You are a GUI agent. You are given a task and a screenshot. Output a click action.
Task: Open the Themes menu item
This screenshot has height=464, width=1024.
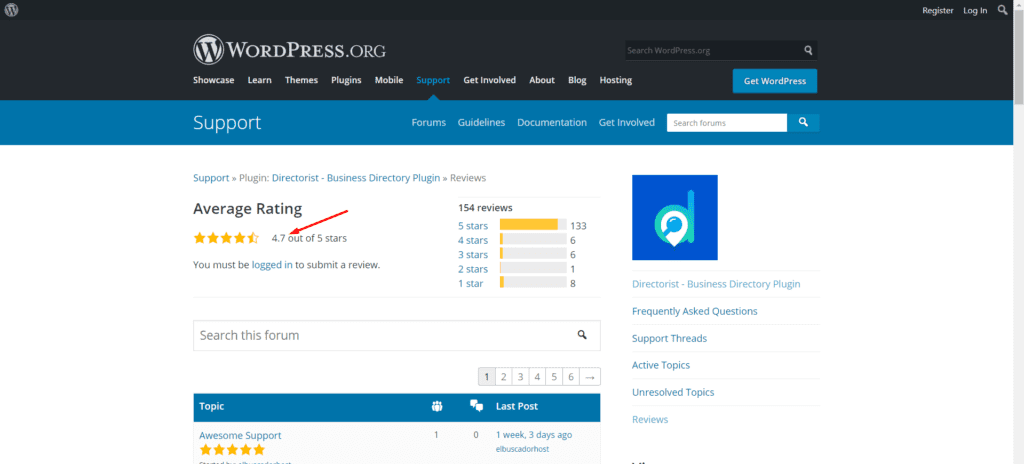[301, 80]
